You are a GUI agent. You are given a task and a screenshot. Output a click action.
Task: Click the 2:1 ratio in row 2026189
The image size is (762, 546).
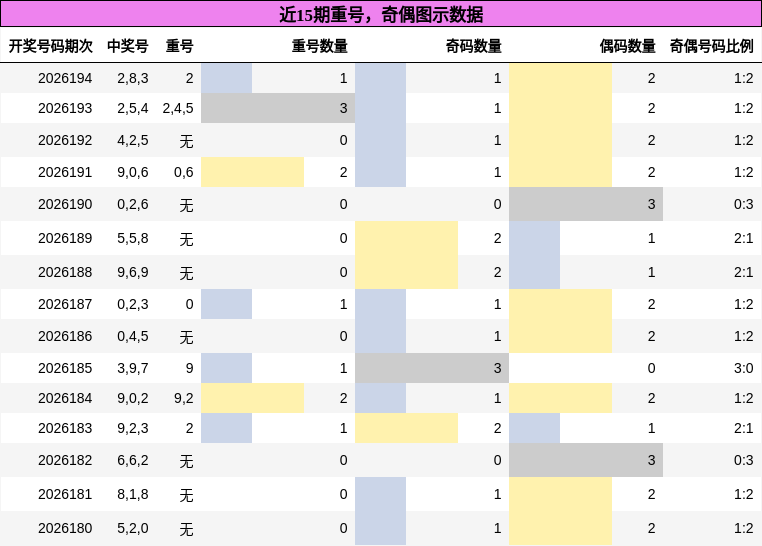click(744, 238)
